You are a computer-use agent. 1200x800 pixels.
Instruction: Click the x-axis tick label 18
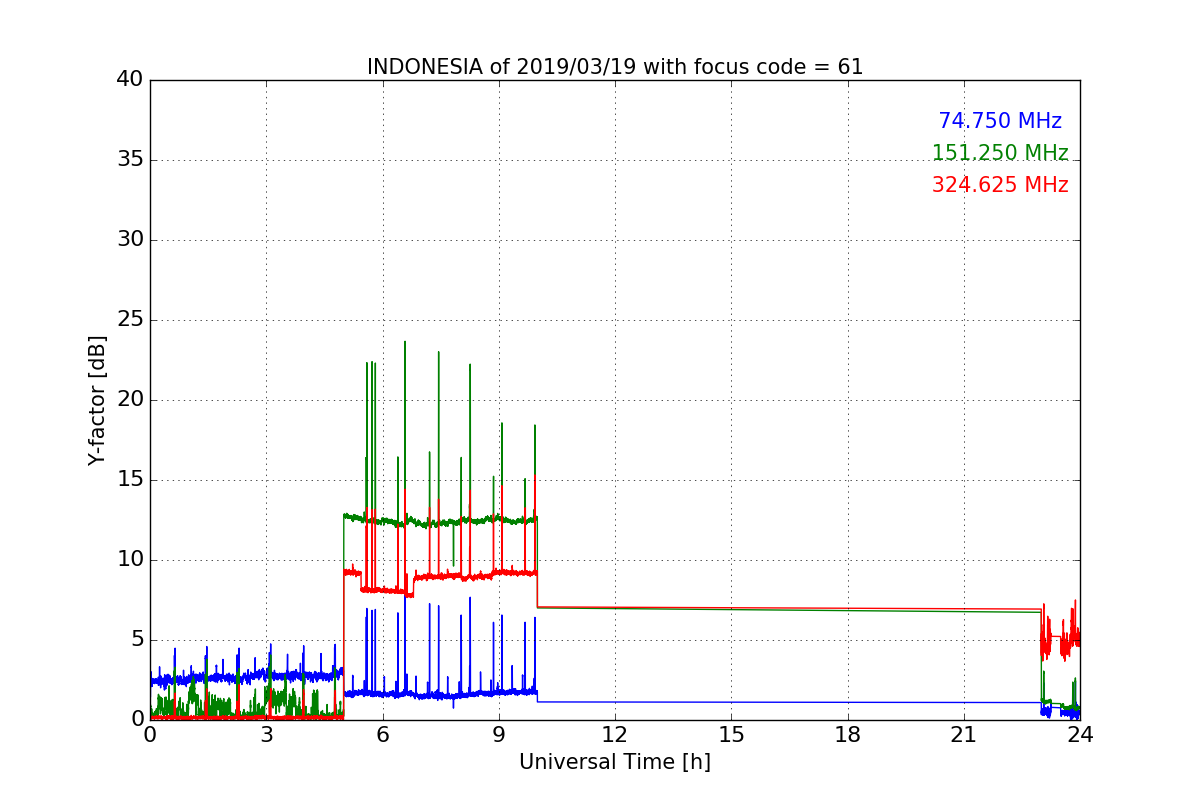[x=848, y=735]
